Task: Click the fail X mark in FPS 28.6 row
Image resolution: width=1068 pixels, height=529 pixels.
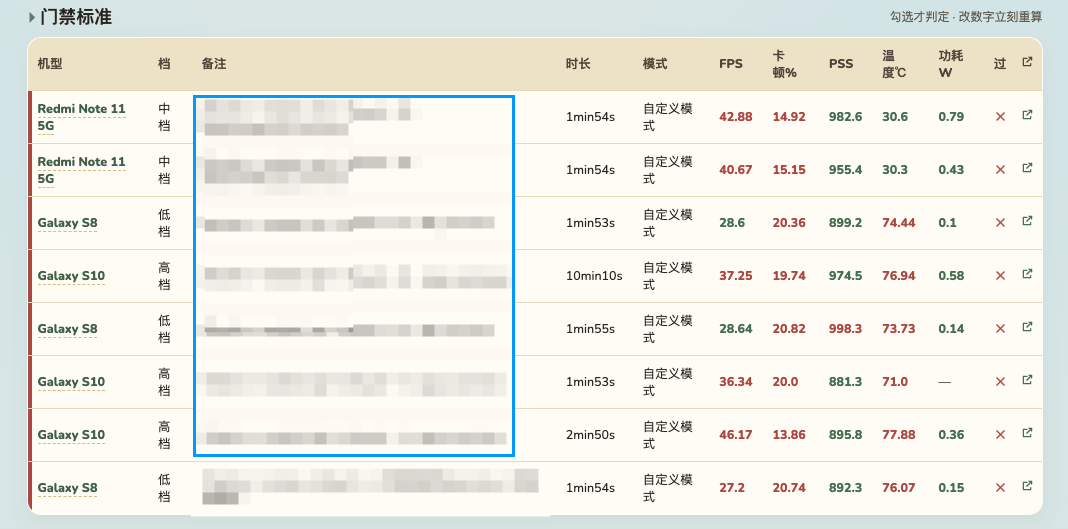Action: (x=1000, y=223)
